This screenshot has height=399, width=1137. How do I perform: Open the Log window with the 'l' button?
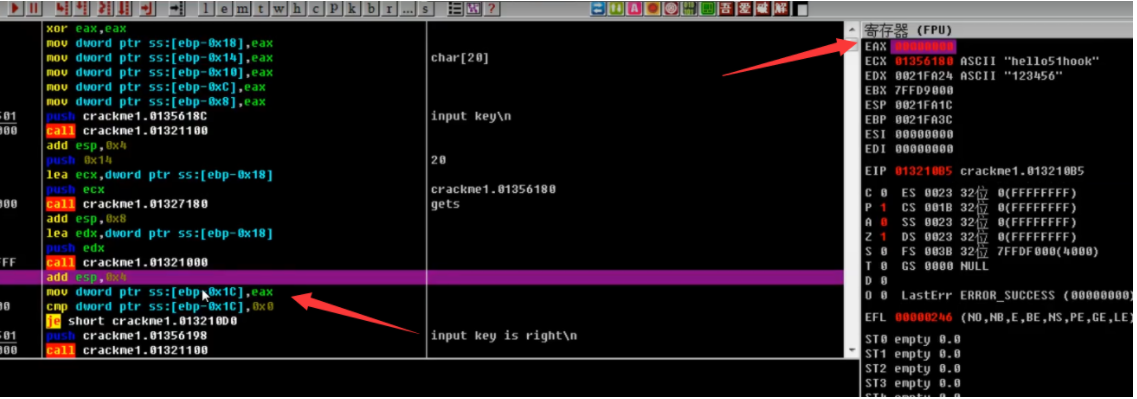click(x=206, y=9)
